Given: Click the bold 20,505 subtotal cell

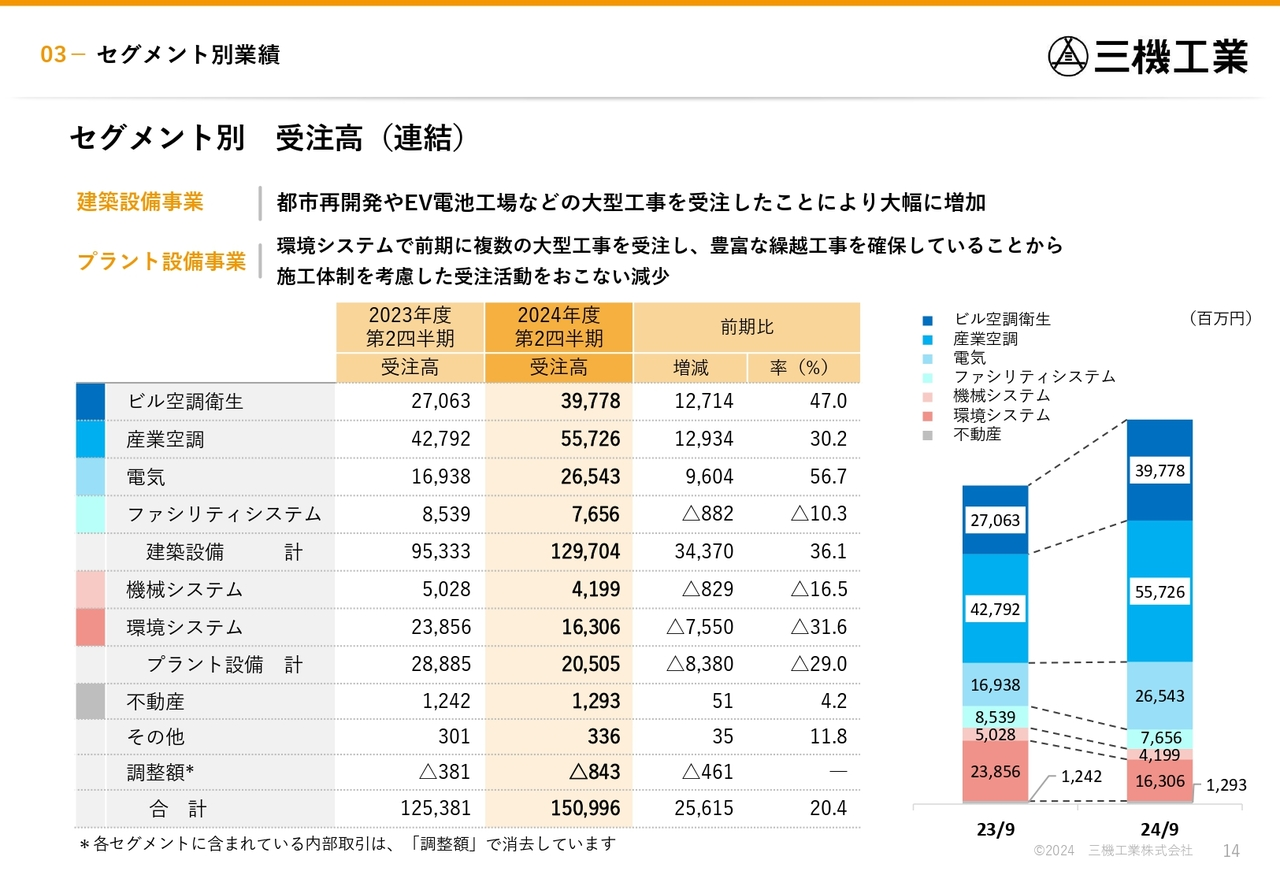Looking at the screenshot, I should tap(590, 665).
